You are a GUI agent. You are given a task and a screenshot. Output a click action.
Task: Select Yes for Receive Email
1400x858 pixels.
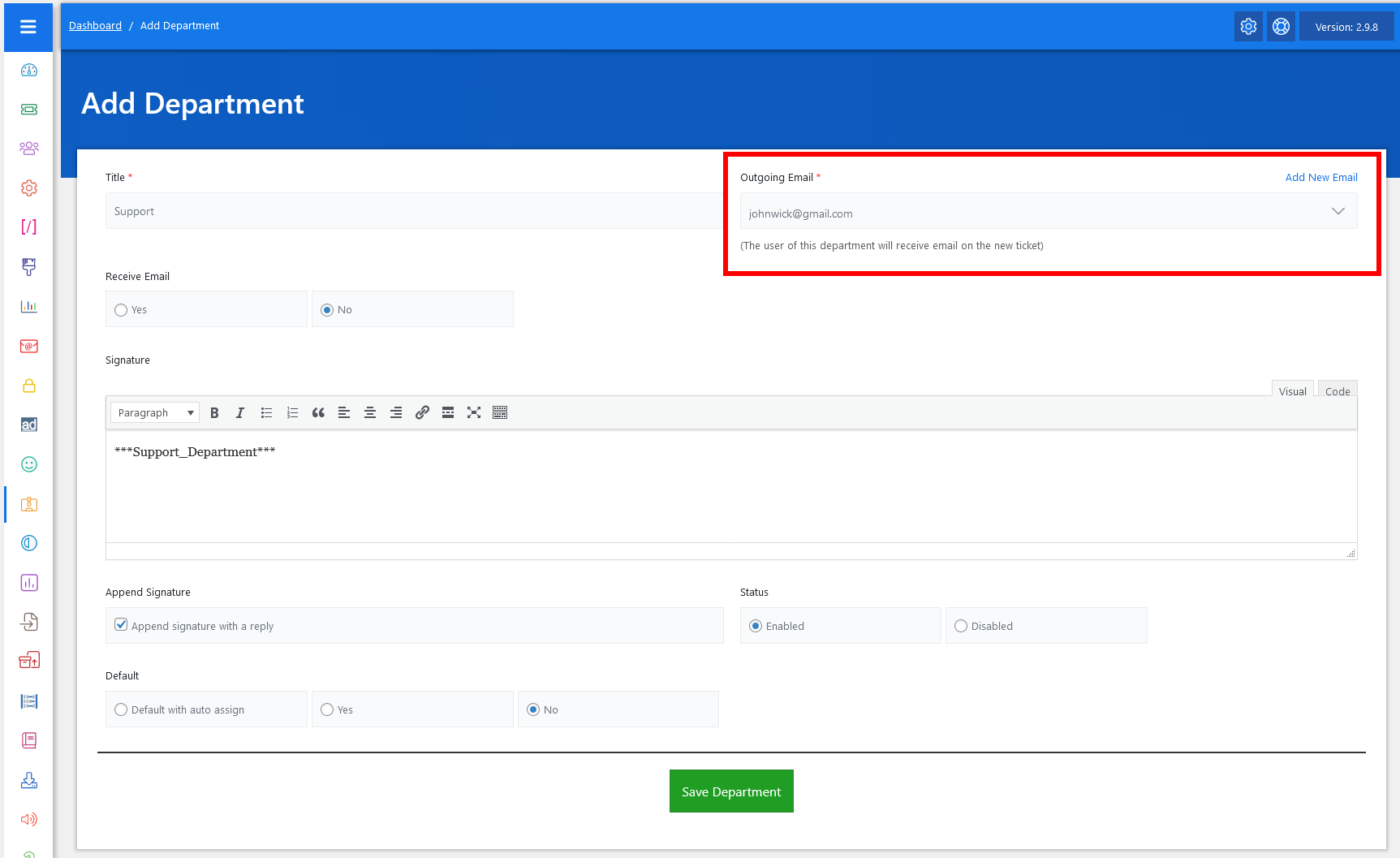pos(122,310)
